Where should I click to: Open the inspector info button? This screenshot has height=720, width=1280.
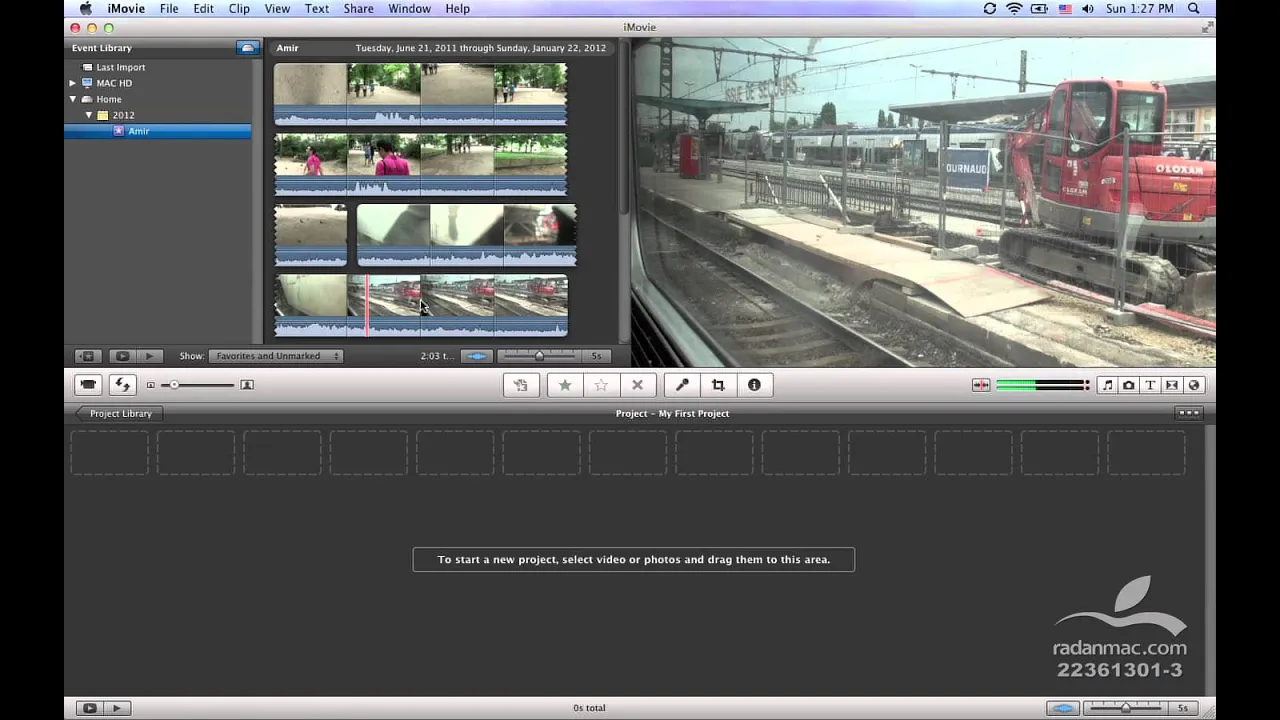coord(754,385)
